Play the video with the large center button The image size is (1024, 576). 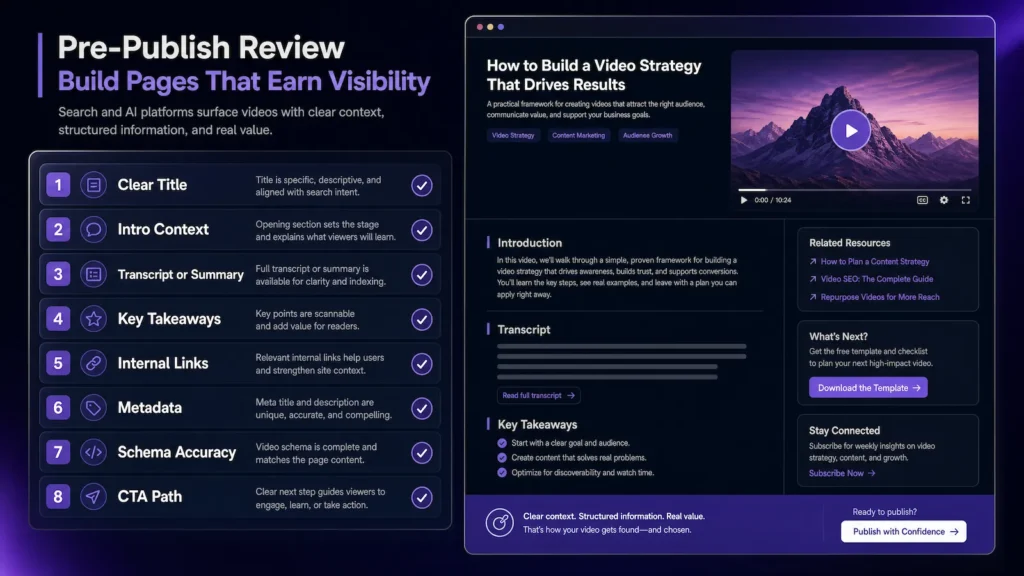850,131
